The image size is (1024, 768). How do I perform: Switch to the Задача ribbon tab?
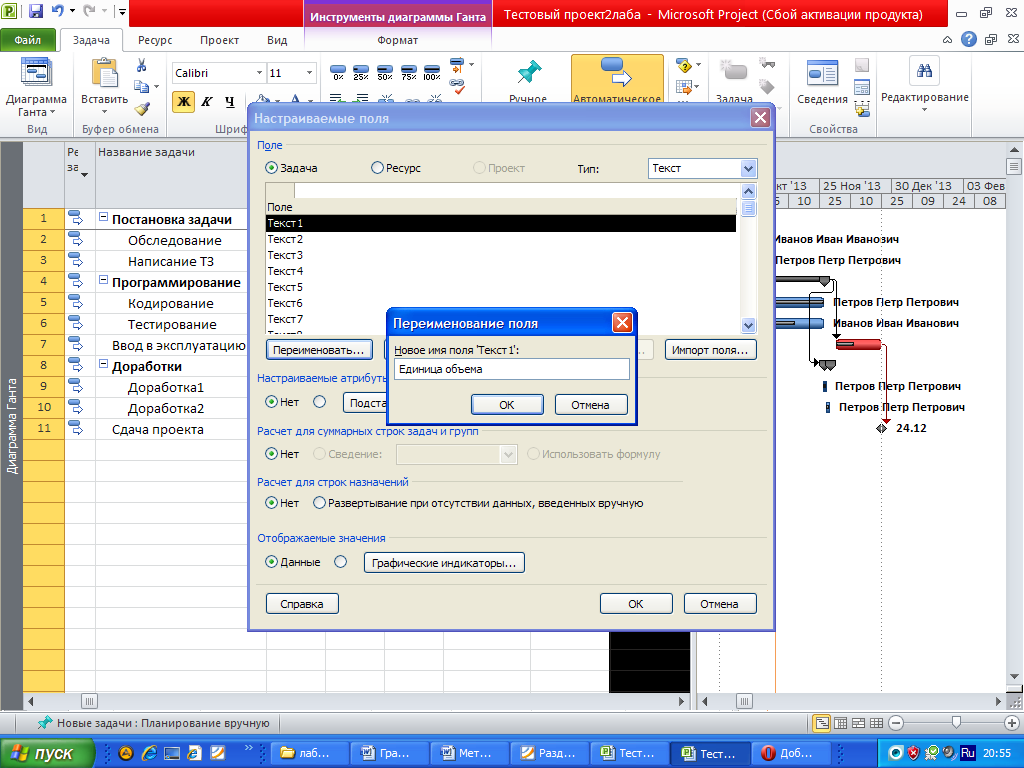91,40
